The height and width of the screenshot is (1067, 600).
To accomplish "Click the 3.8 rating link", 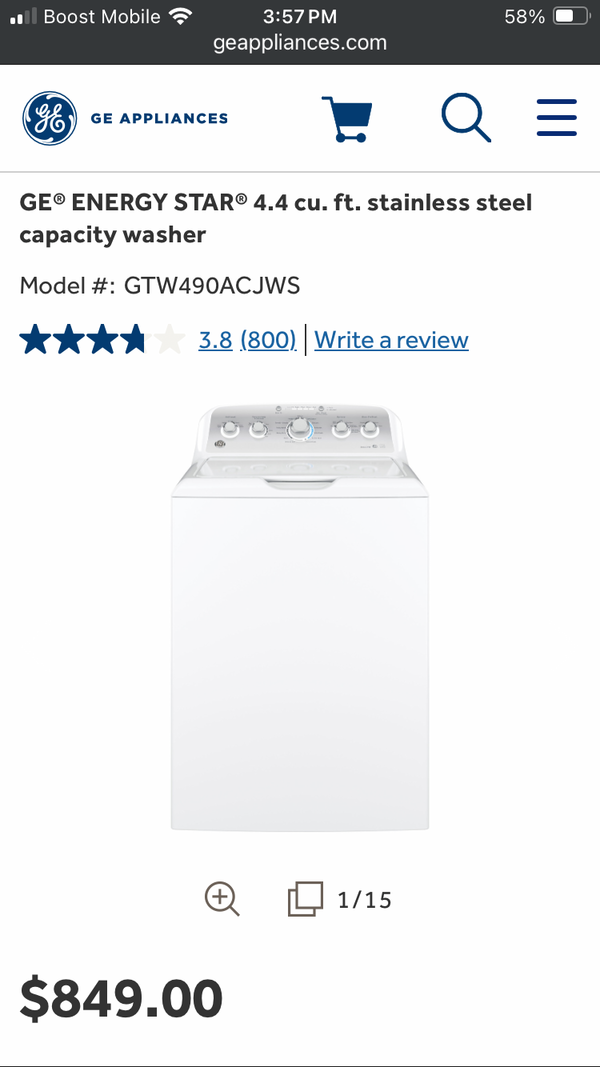I will [216, 339].
